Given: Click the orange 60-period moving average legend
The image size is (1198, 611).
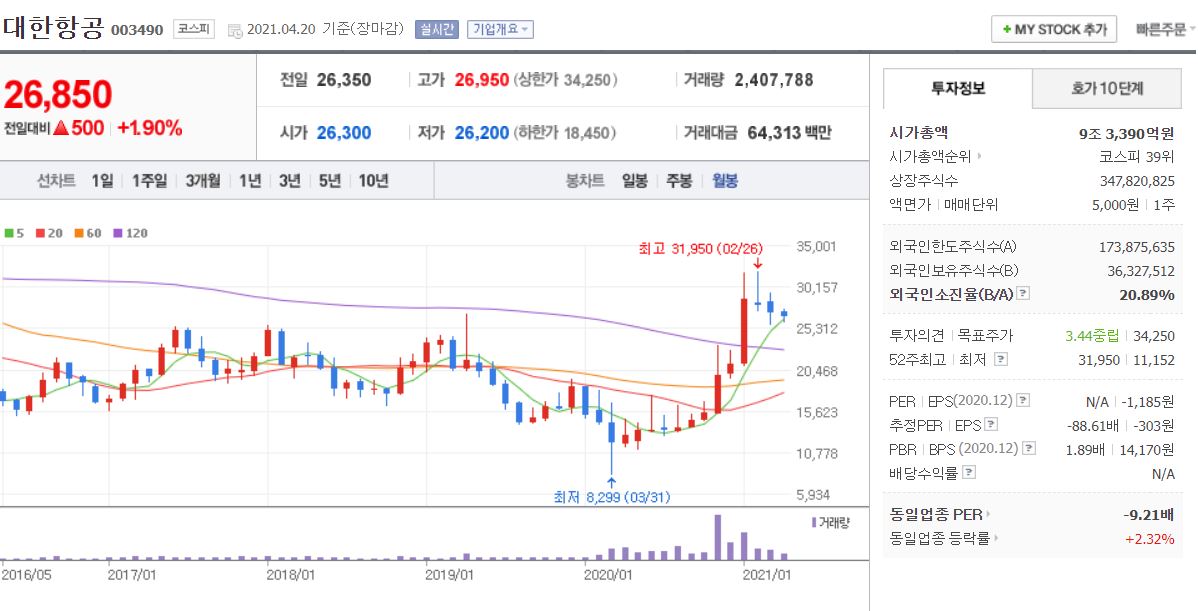Looking at the screenshot, I should pyautogui.click(x=88, y=233).
